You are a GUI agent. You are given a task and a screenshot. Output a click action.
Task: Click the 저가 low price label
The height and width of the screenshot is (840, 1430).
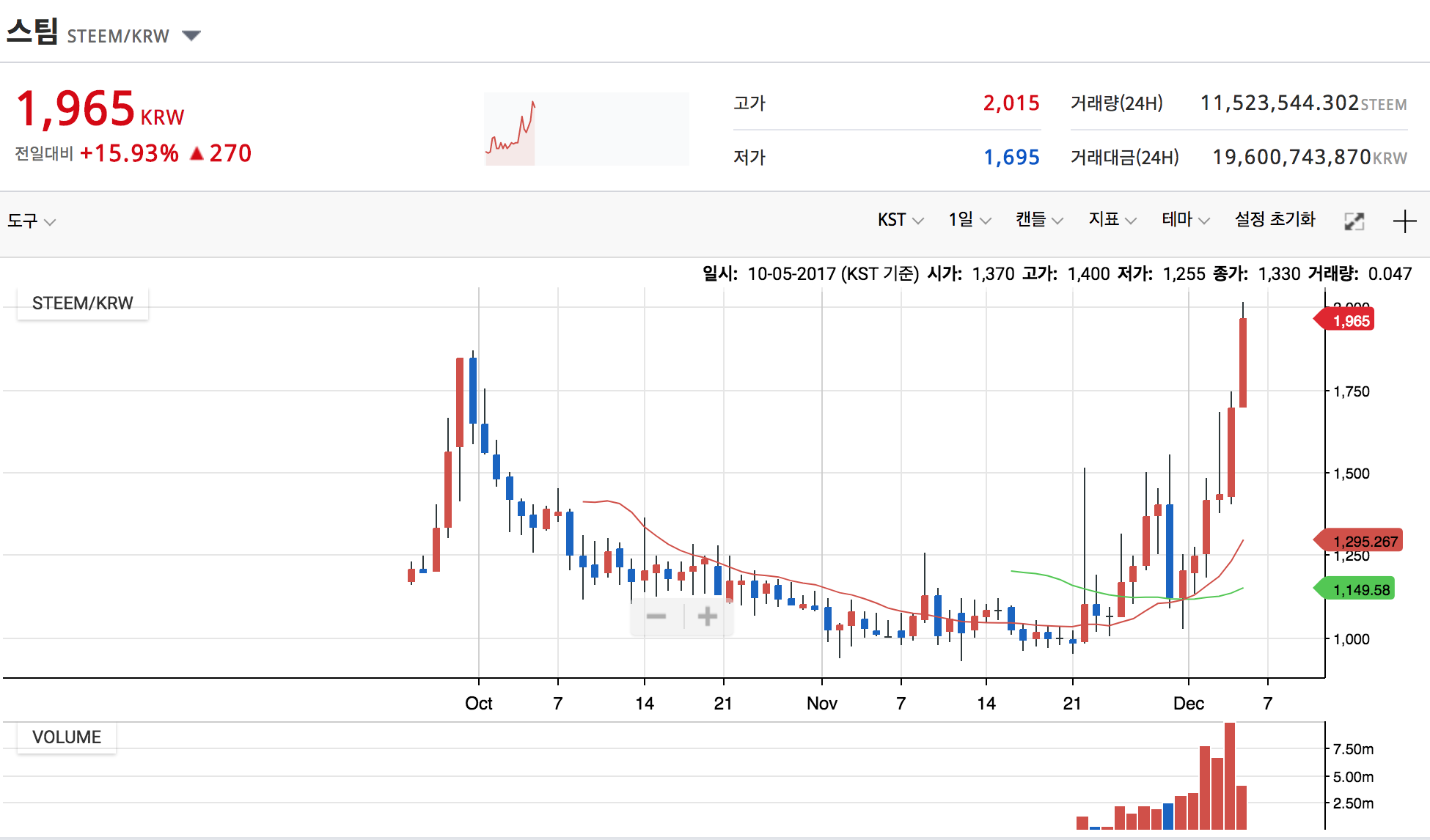tap(749, 158)
